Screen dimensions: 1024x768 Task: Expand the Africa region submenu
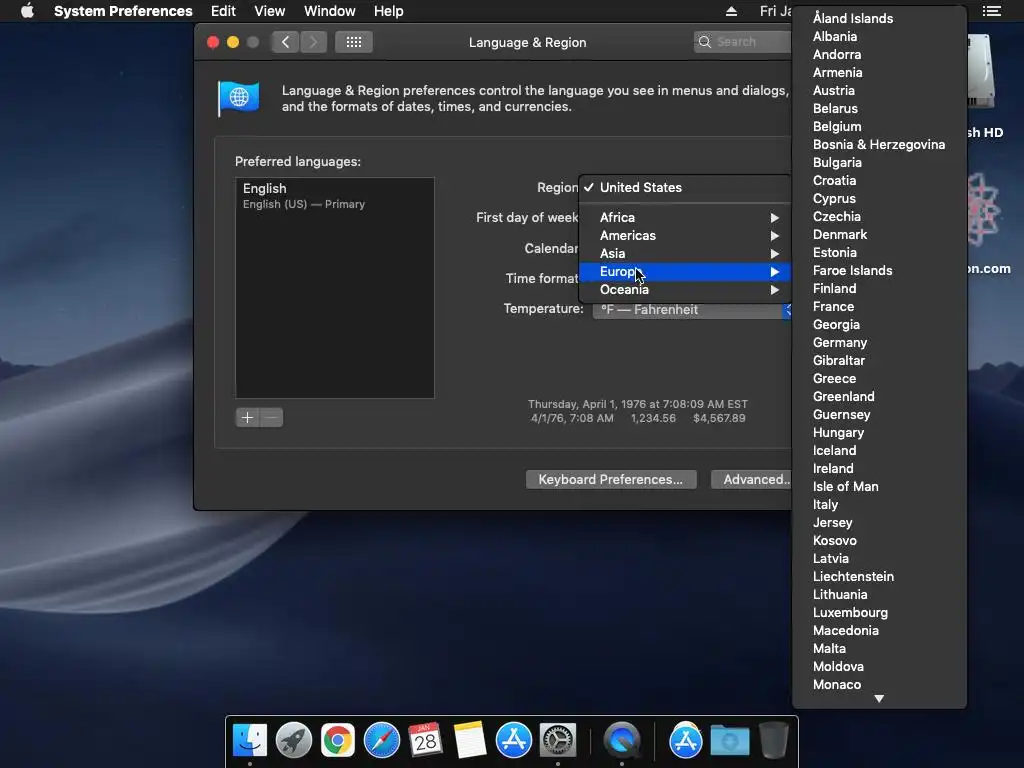pos(685,217)
